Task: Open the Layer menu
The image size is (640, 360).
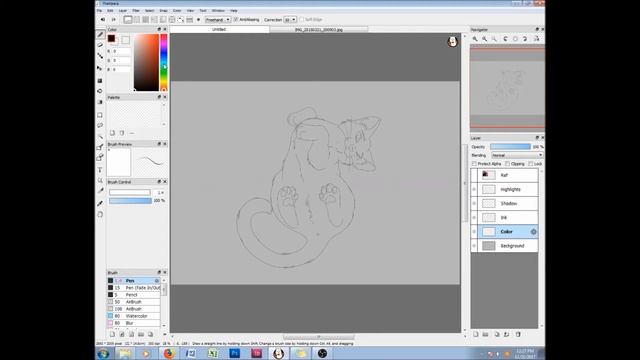Action: pyautogui.click(x=122, y=11)
